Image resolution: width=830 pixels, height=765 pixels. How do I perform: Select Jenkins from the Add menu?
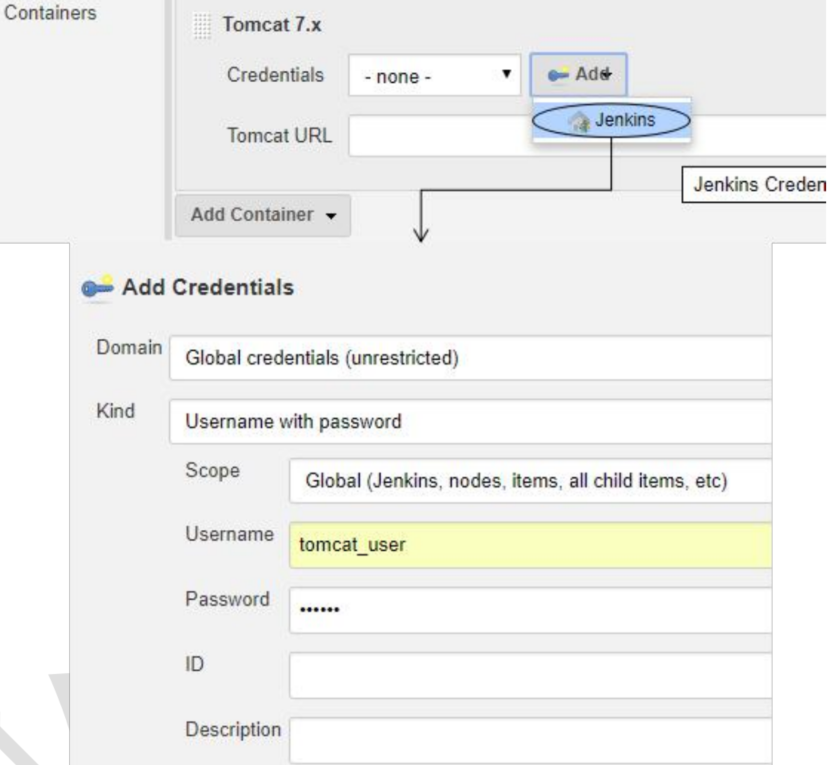611,120
